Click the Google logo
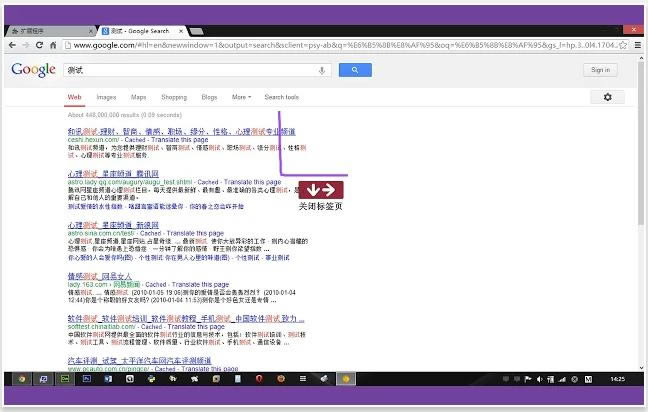Viewport: 648px width, 412px height. tap(33, 70)
